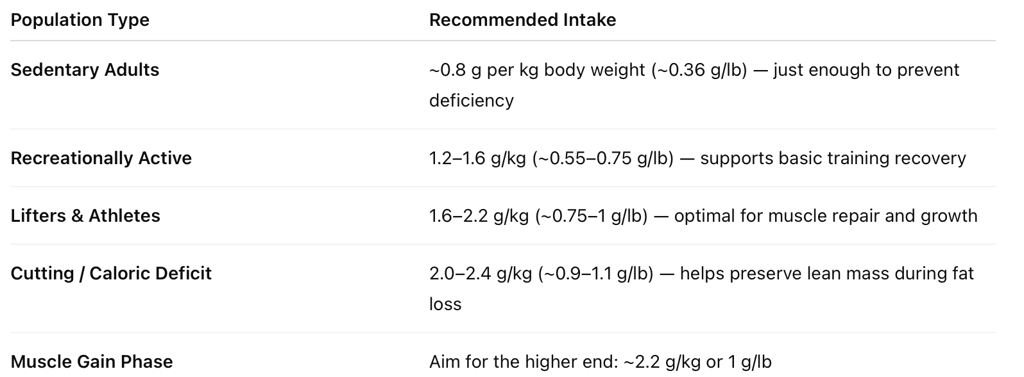Viewport: 1024px width, 377px height.
Task: Select the Cutting / Caloric Deficit label
Action: (111, 273)
